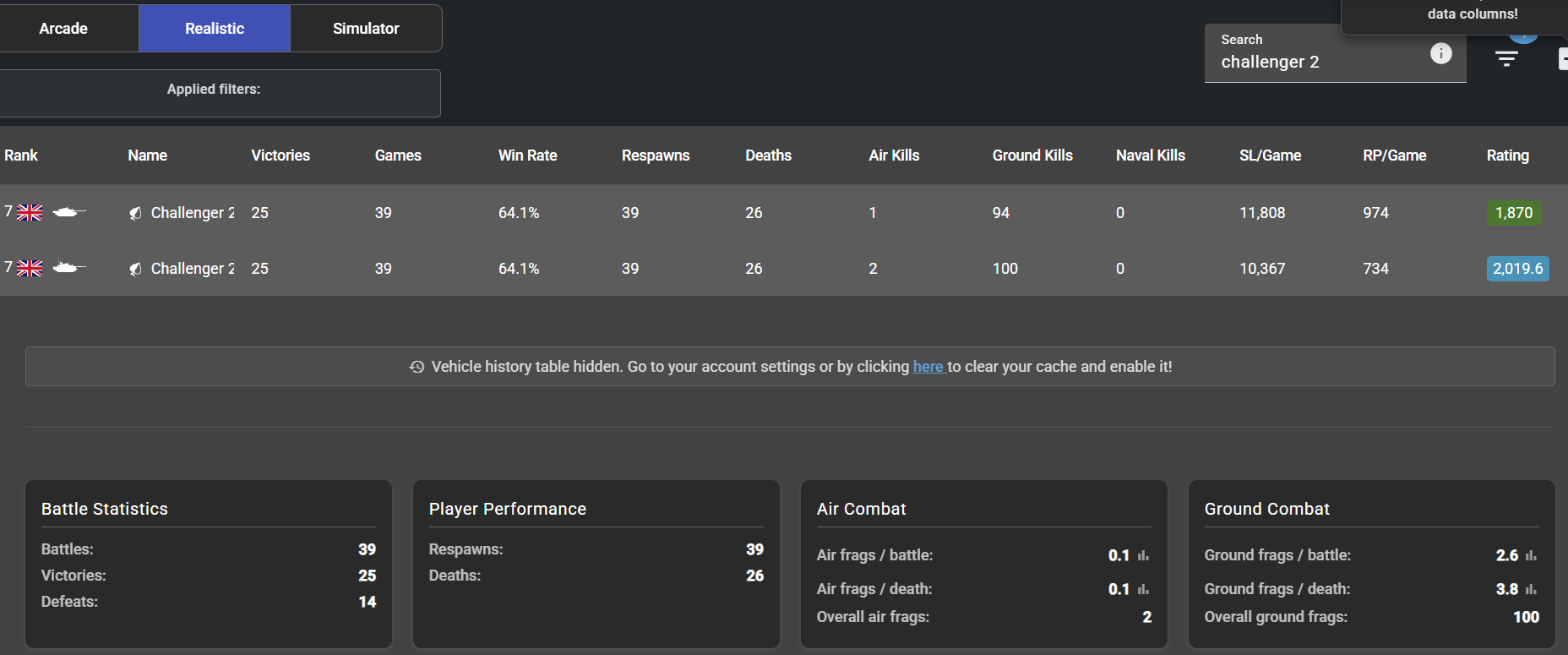Click the green 1,870 rating badge
The height and width of the screenshot is (655, 1568).
pyautogui.click(x=1514, y=213)
